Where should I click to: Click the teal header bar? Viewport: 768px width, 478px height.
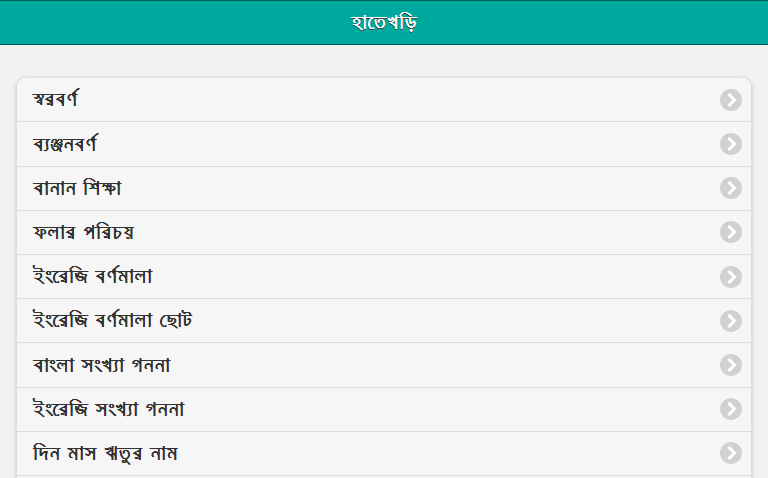[600, 22]
